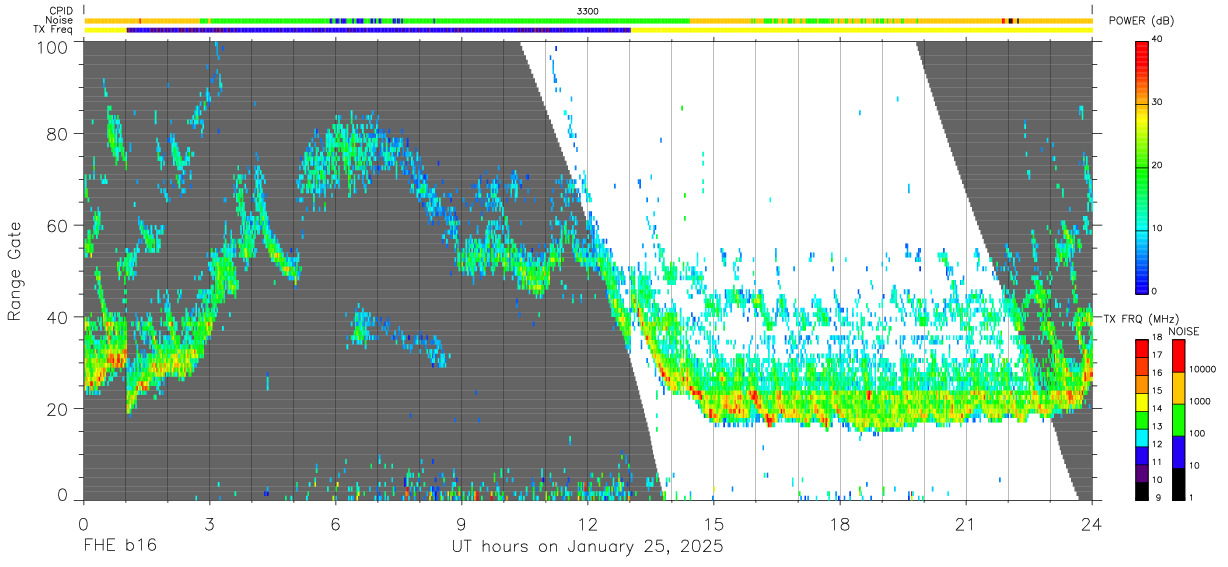
Task: Pick the orange 1000-level band in NOISE legend
Action: [x=1178, y=388]
